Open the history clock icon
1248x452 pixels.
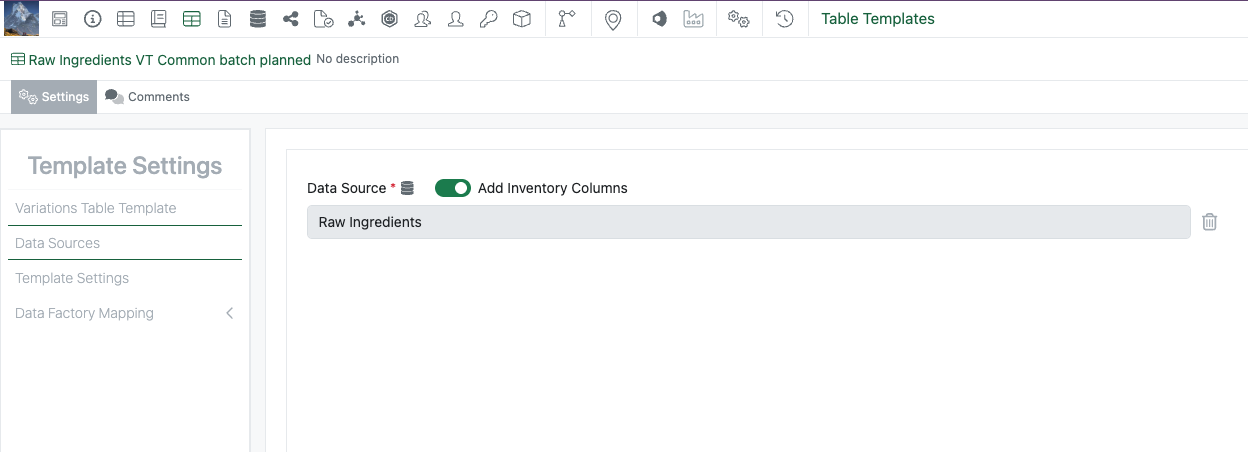(785, 19)
